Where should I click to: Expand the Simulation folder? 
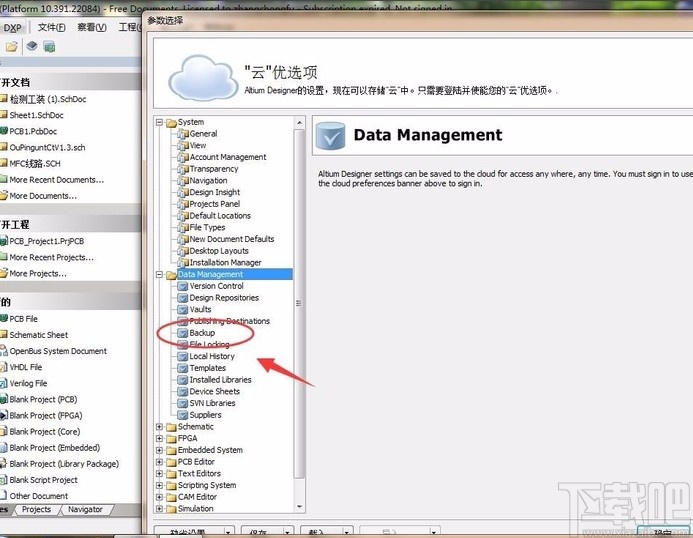coord(160,509)
